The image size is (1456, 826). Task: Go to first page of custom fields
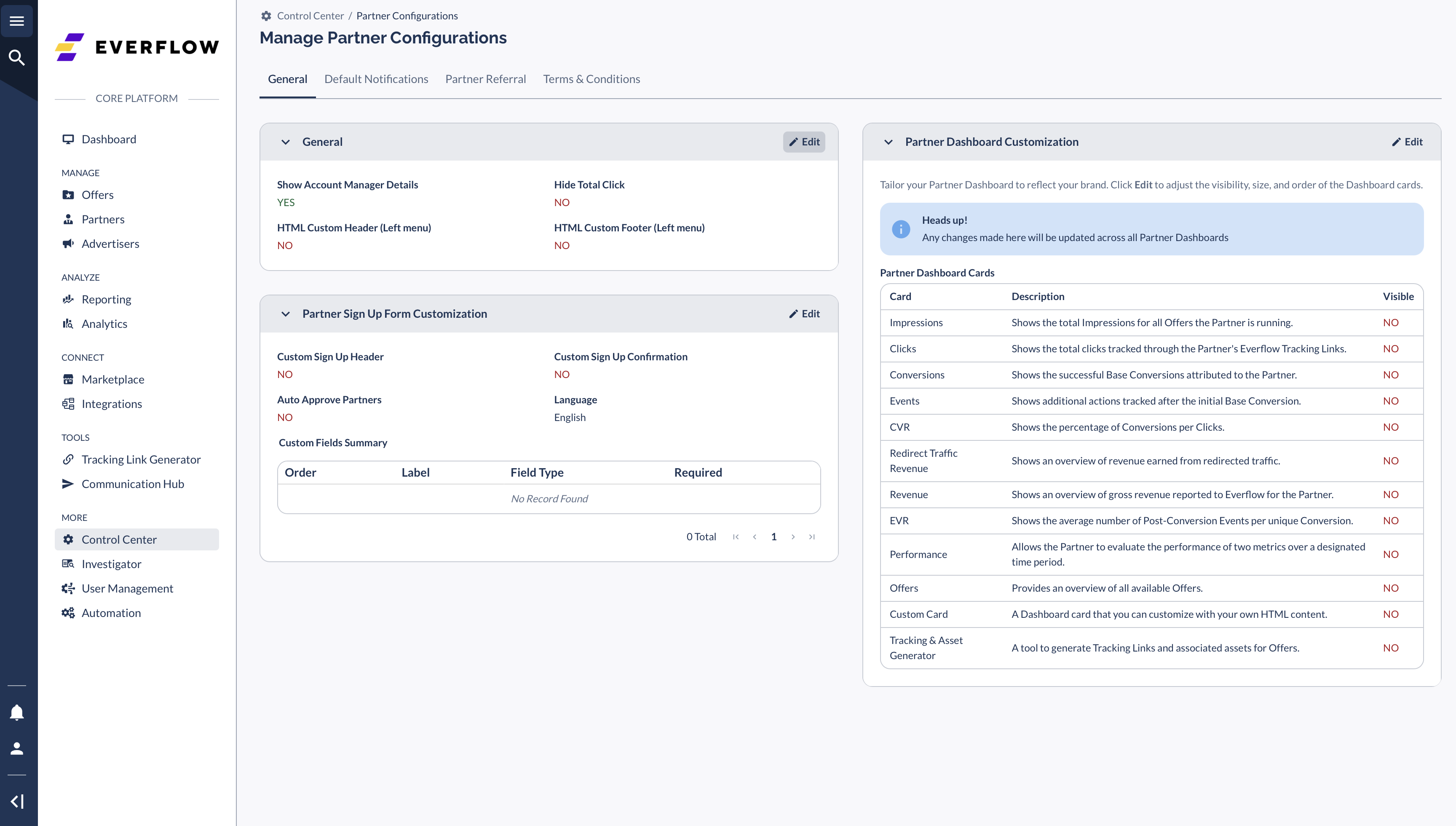735,536
